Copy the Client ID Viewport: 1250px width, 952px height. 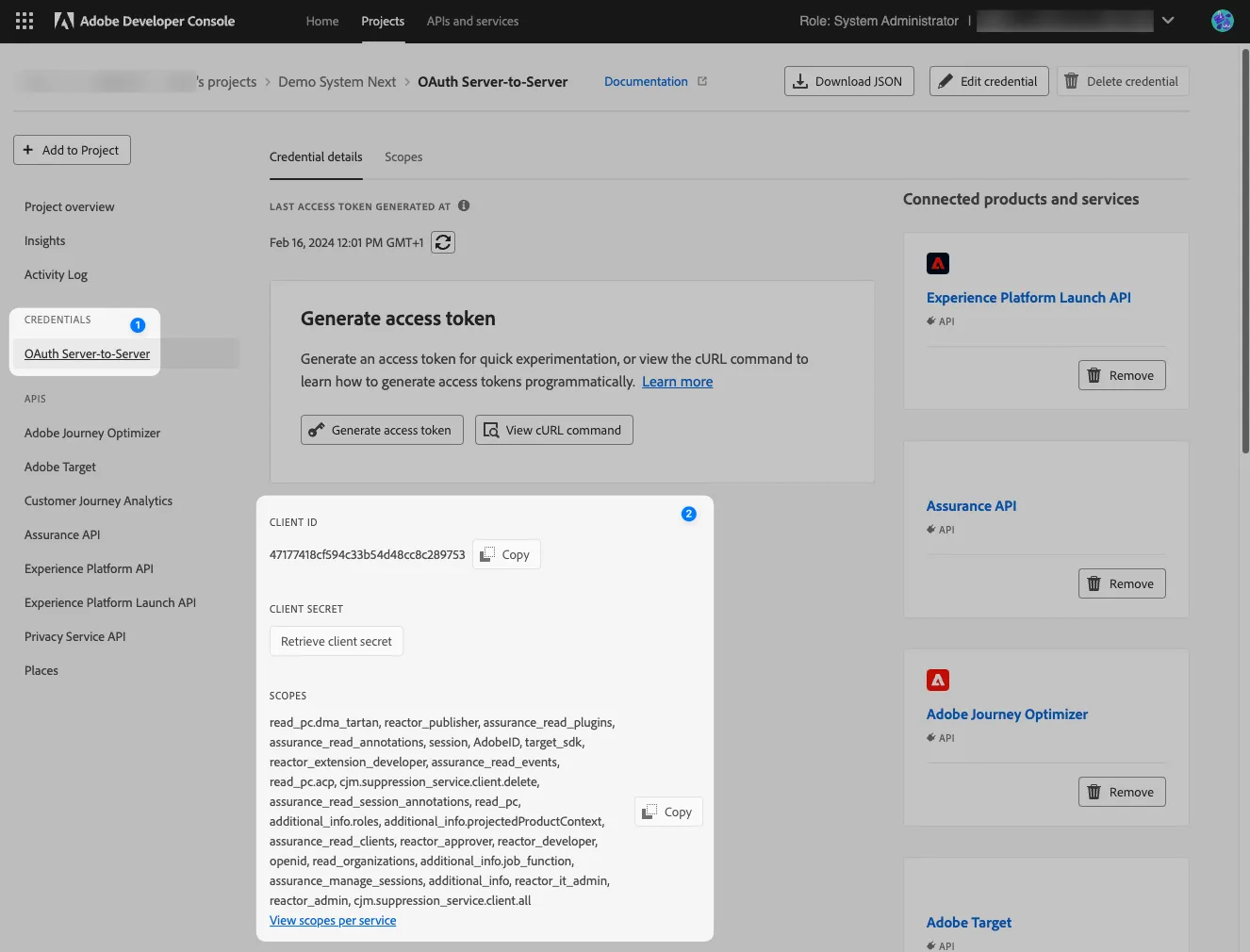pyautogui.click(x=506, y=554)
